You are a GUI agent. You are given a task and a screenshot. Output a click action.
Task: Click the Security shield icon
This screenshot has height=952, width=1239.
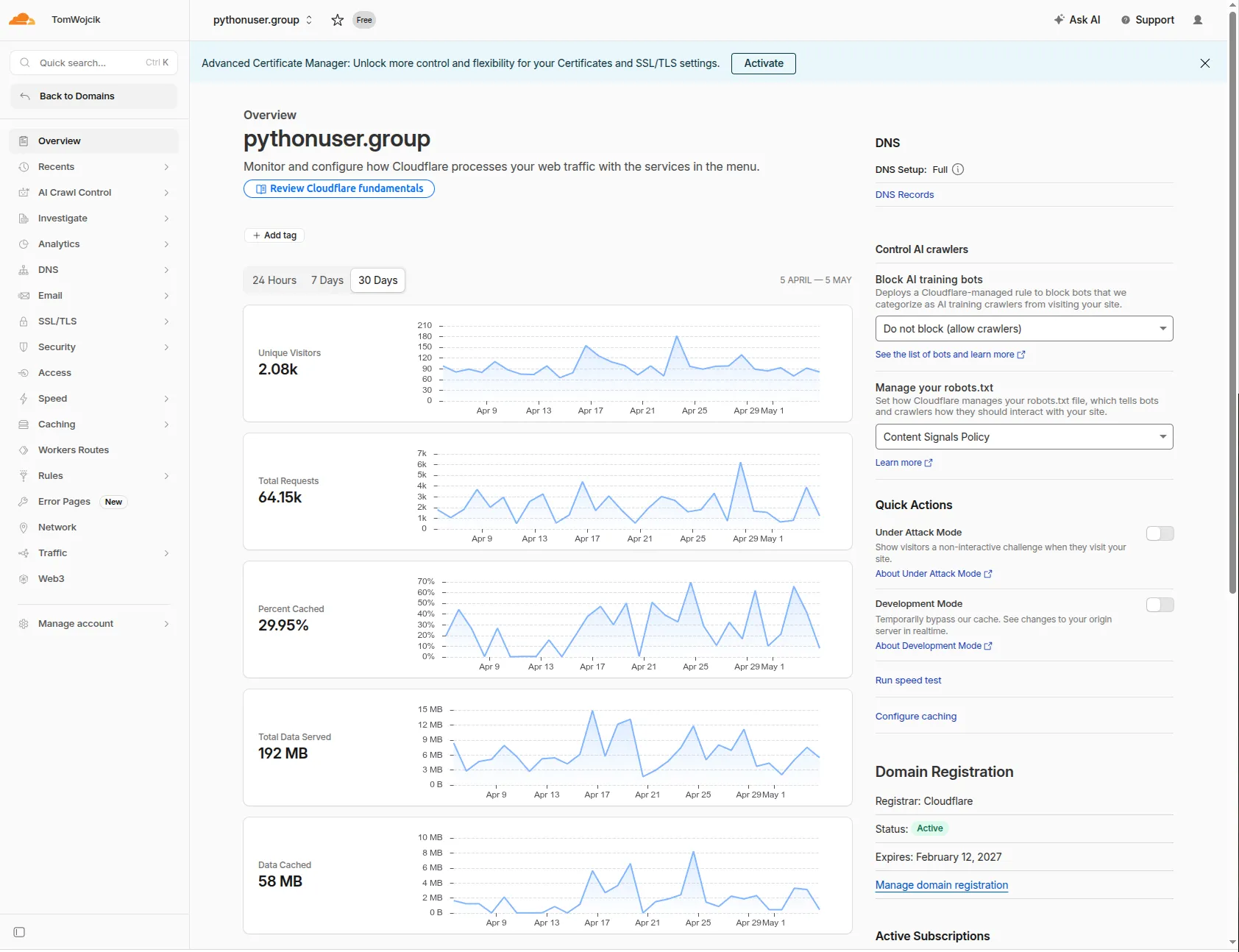click(24, 347)
